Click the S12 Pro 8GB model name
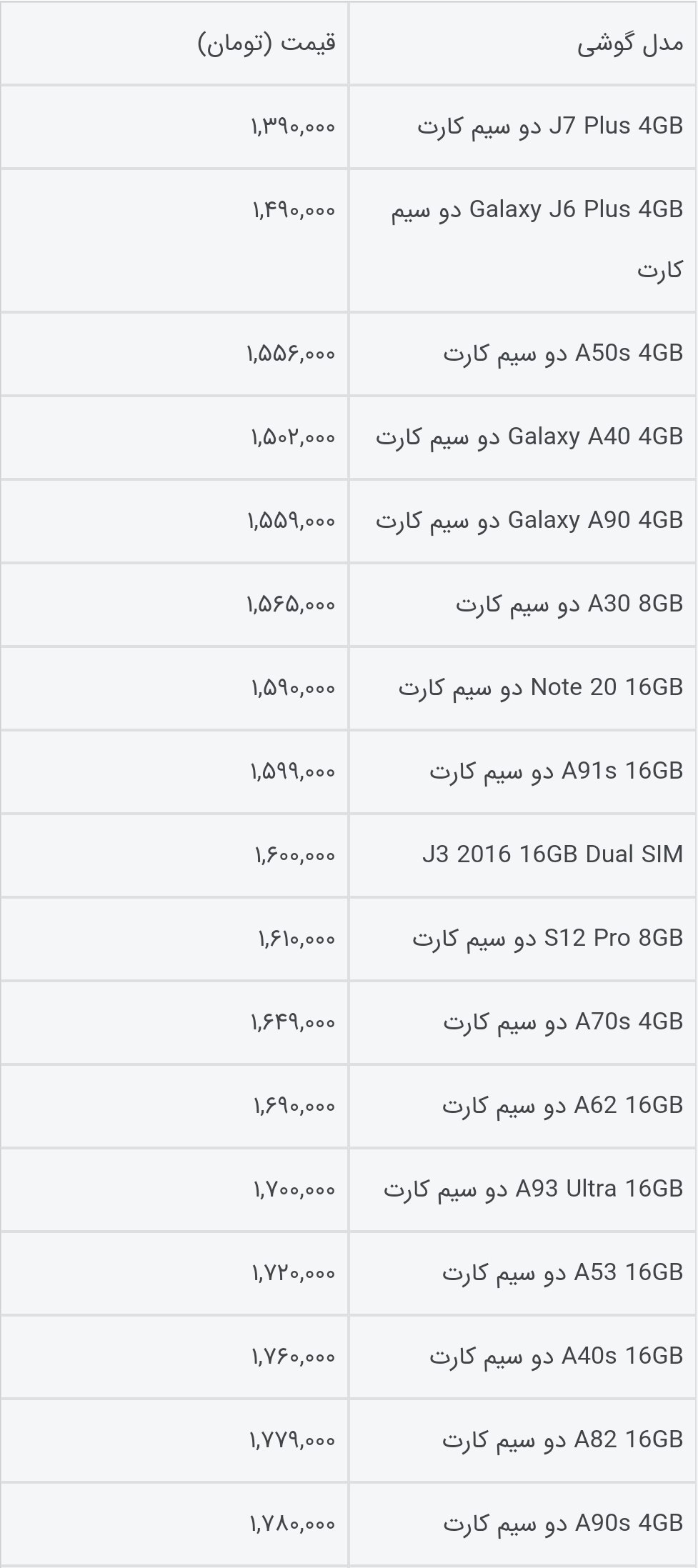The image size is (698, 1568). [547, 938]
